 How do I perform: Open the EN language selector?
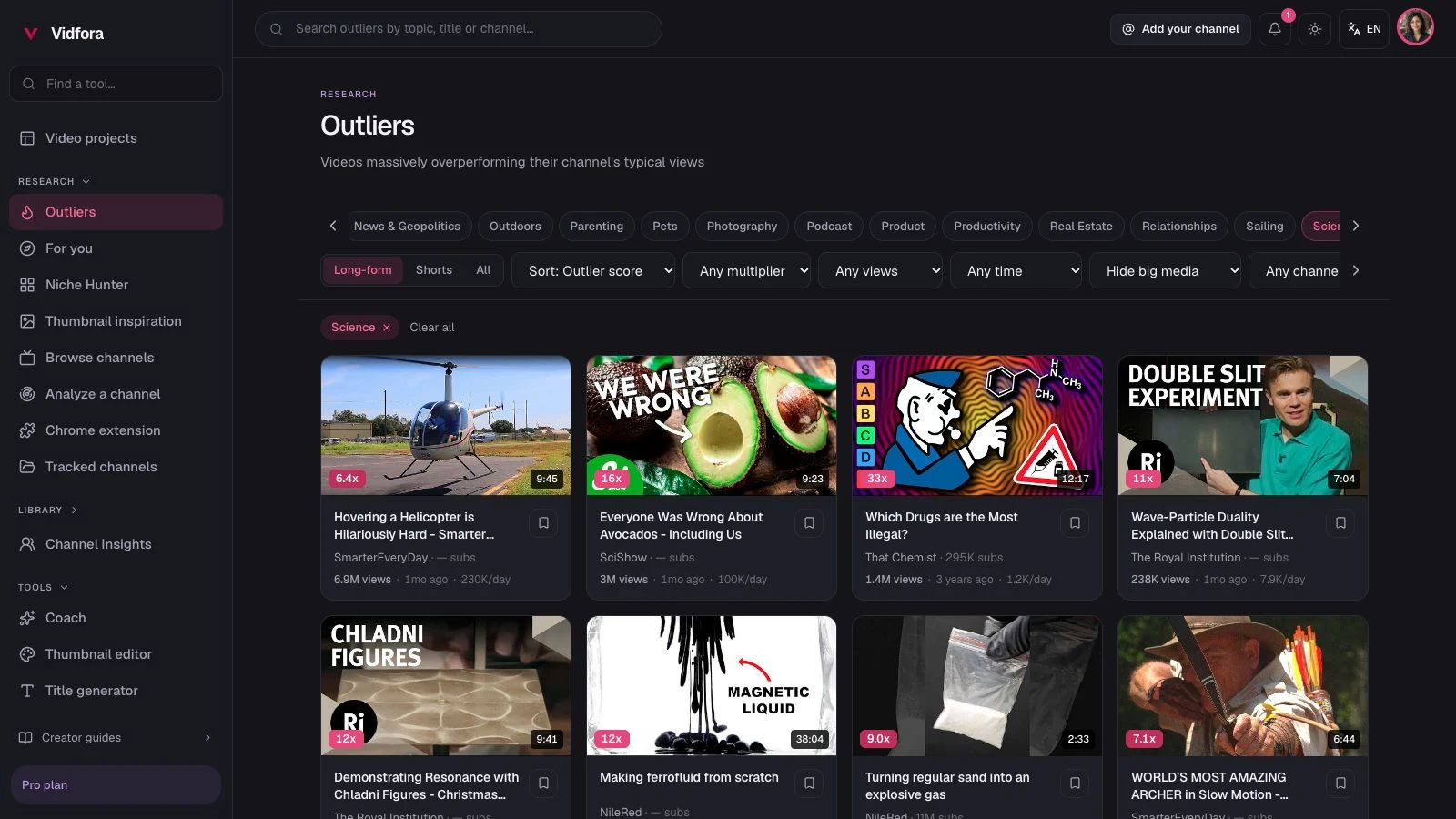(x=1364, y=29)
